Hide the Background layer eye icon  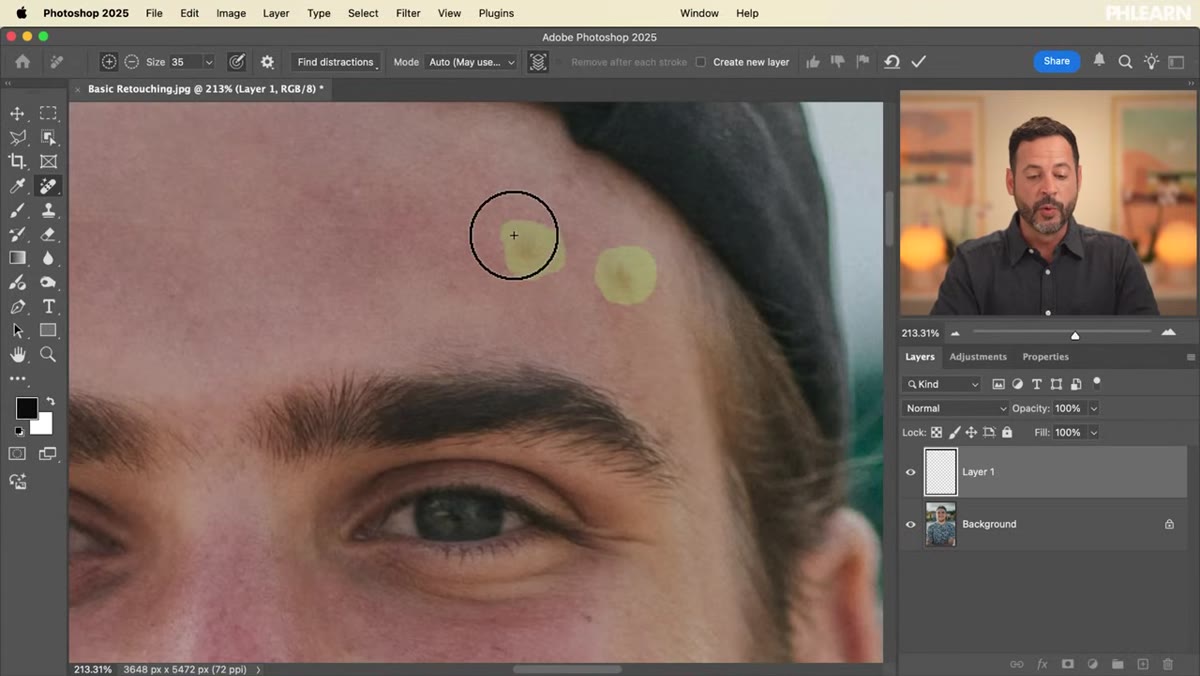[910, 524]
